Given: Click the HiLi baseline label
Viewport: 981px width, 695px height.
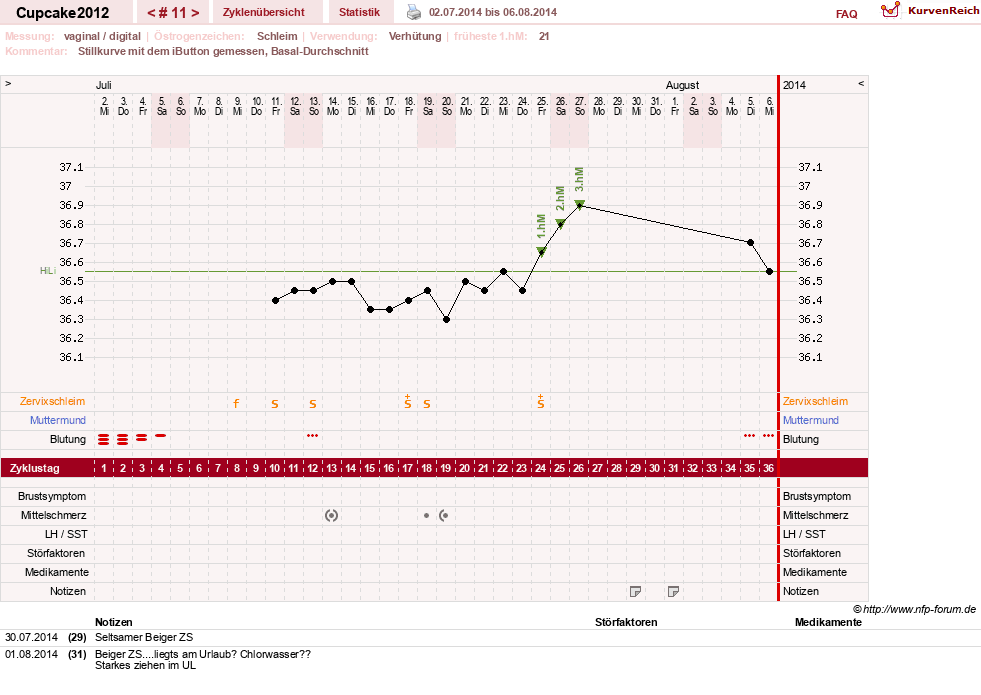Looking at the screenshot, I should coord(48,271).
